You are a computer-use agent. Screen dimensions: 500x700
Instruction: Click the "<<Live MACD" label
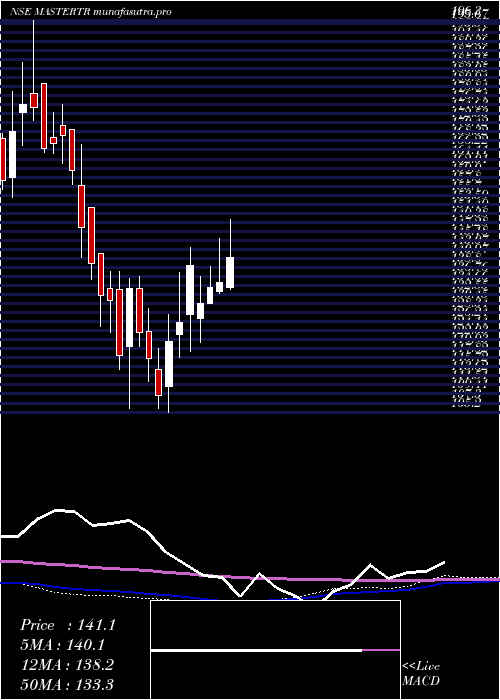[421, 674]
